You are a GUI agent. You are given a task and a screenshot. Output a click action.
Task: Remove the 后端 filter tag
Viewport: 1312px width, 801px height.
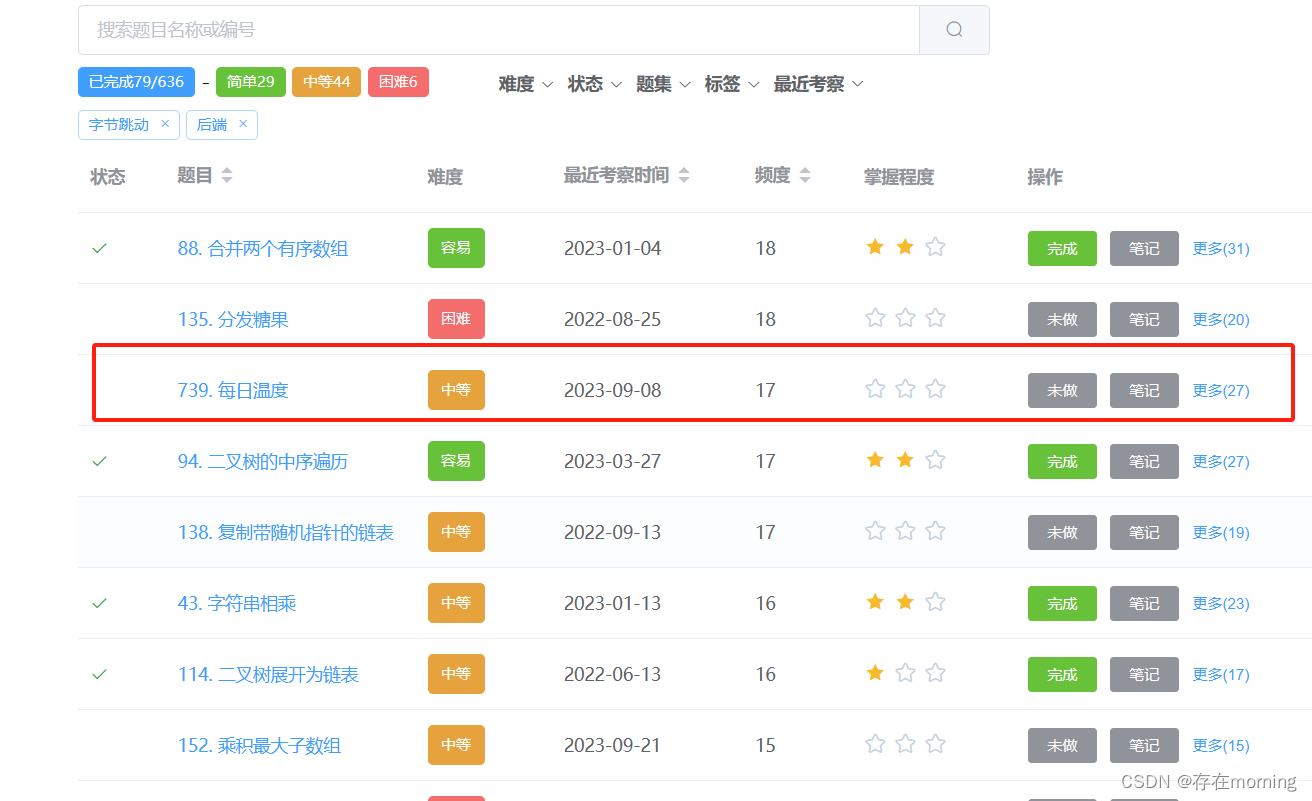(x=243, y=124)
